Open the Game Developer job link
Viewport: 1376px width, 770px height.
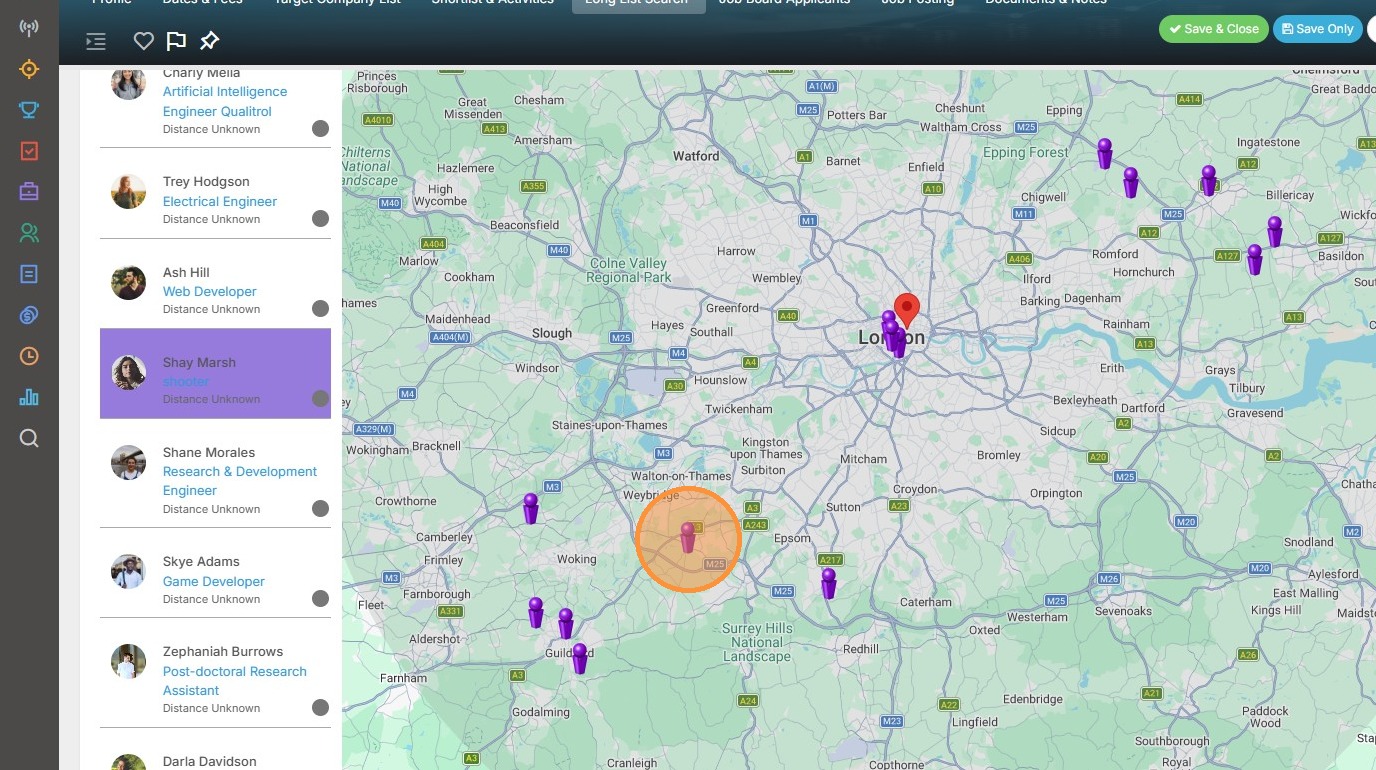214,581
